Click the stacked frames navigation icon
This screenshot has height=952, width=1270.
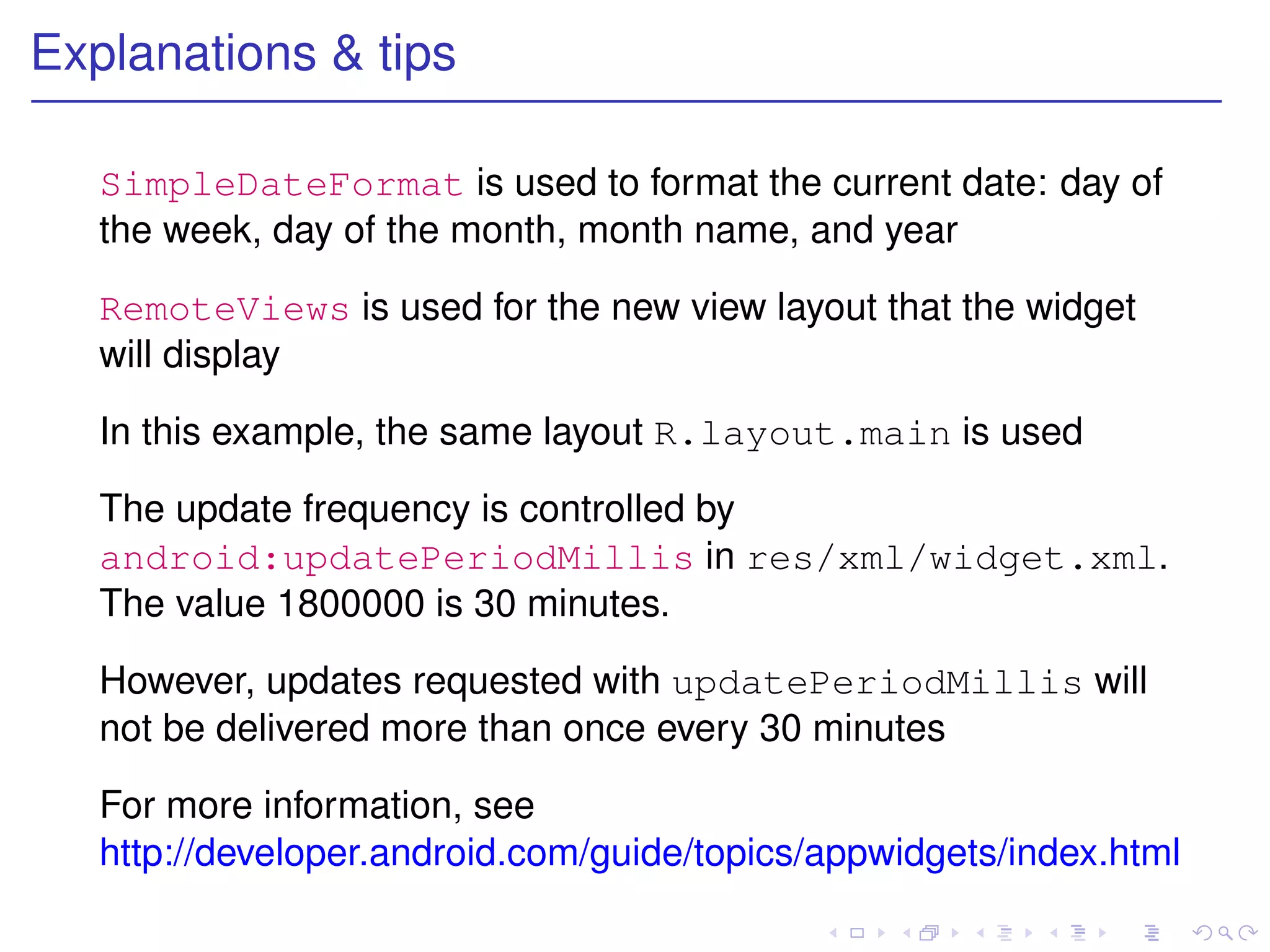929,933
